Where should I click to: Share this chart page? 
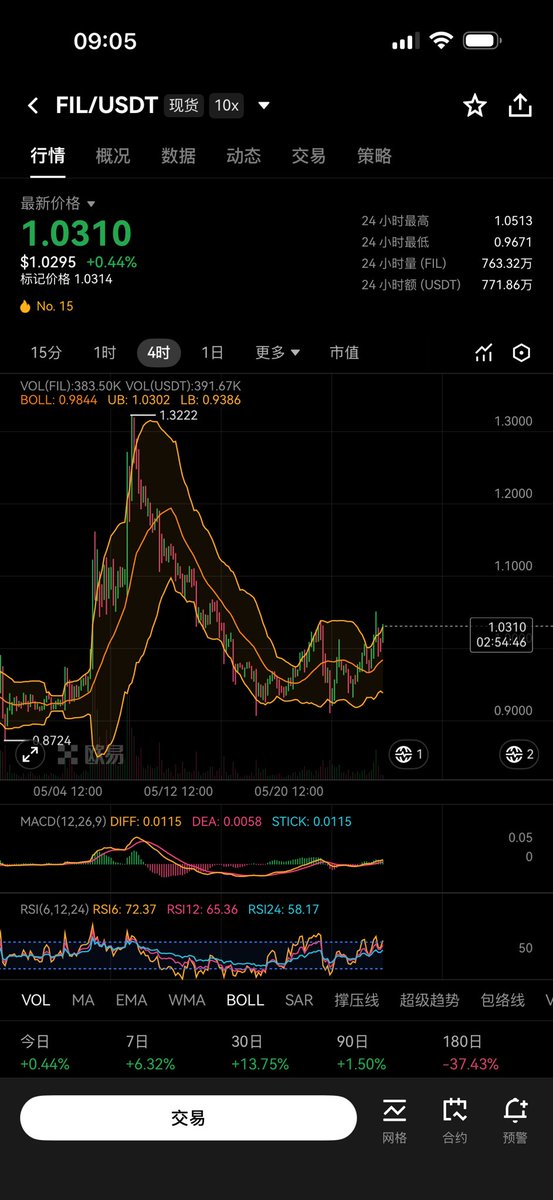click(x=520, y=106)
